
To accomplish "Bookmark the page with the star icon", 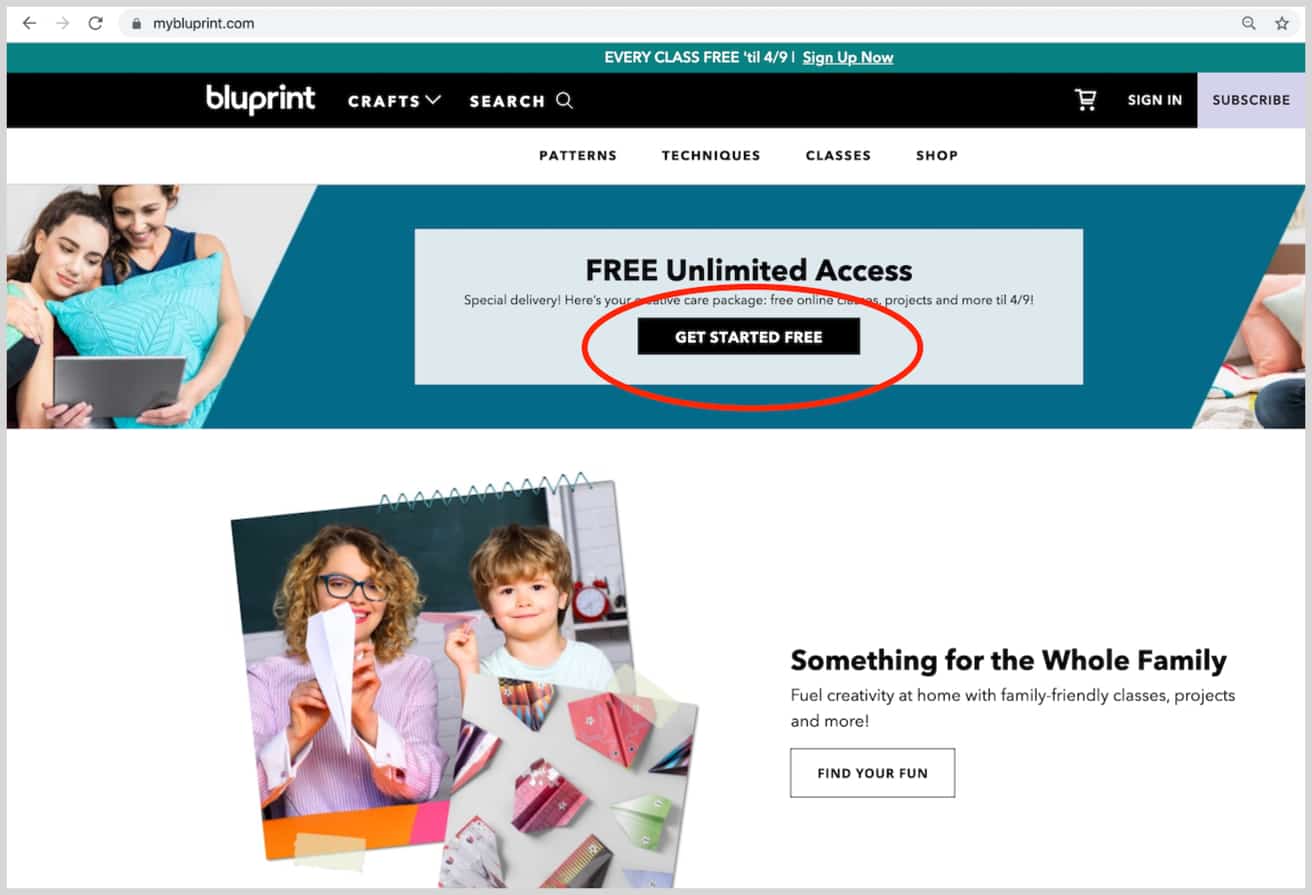I will coord(1281,23).
